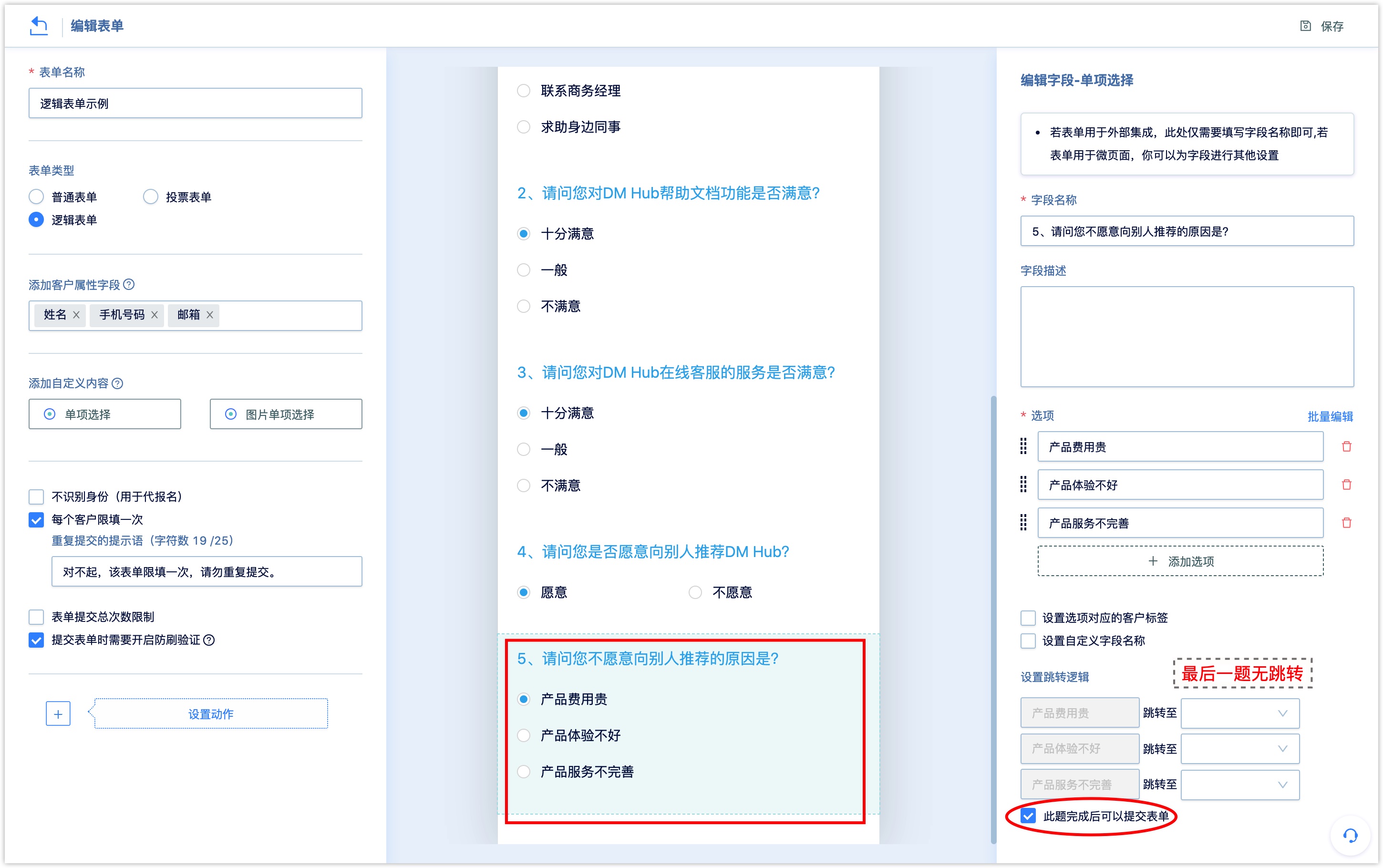Click question 4 title in preview
Screen dimensions: 1383x868
(652, 552)
